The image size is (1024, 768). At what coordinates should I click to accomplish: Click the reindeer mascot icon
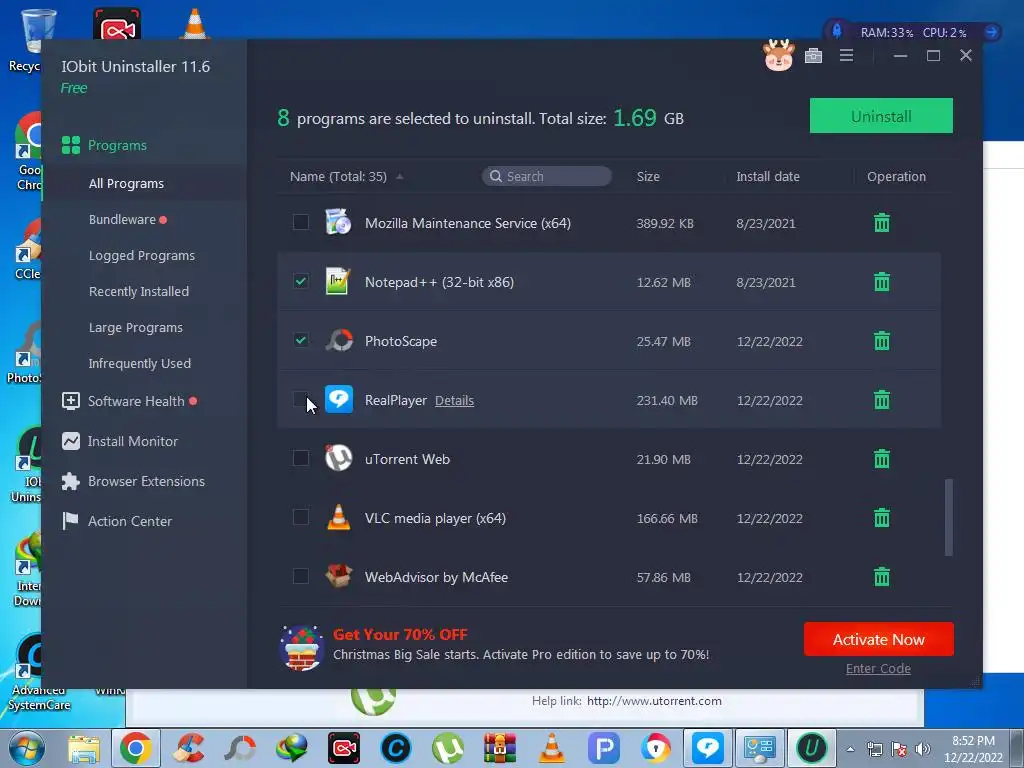[778, 55]
